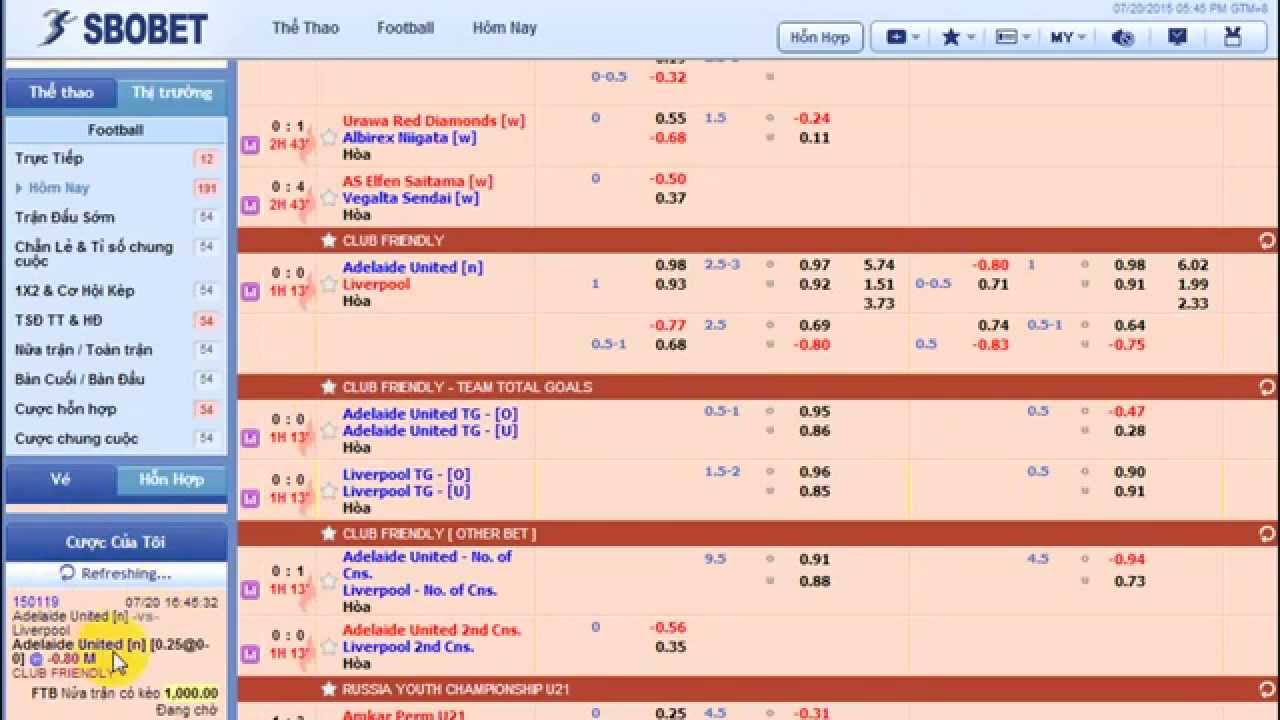Viewport: 1280px width, 720px height.
Task: Open the star favorites dropdown in toolbar
Action: click(957, 37)
